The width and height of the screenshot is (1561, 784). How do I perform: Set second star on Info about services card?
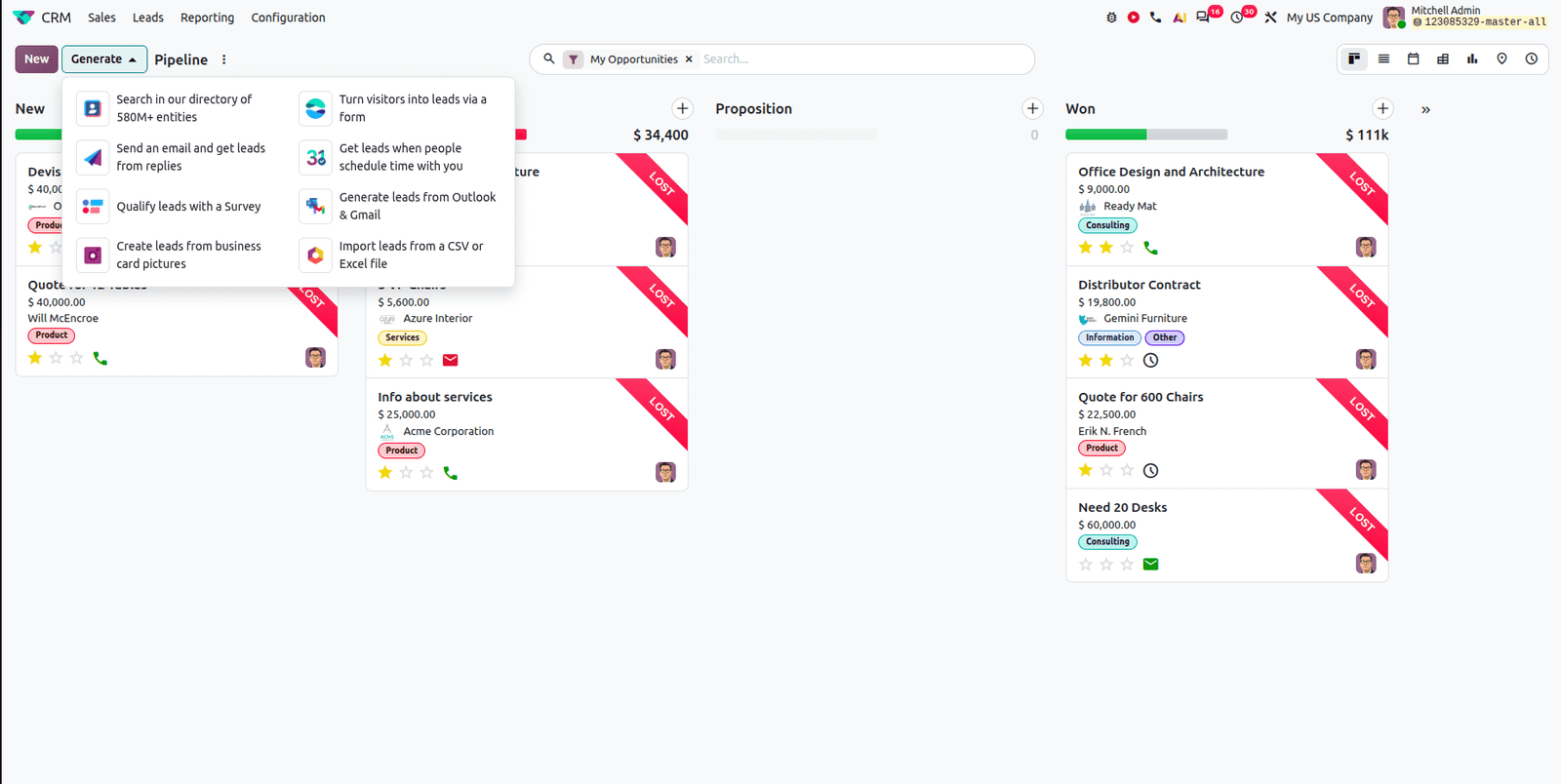[x=406, y=473]
